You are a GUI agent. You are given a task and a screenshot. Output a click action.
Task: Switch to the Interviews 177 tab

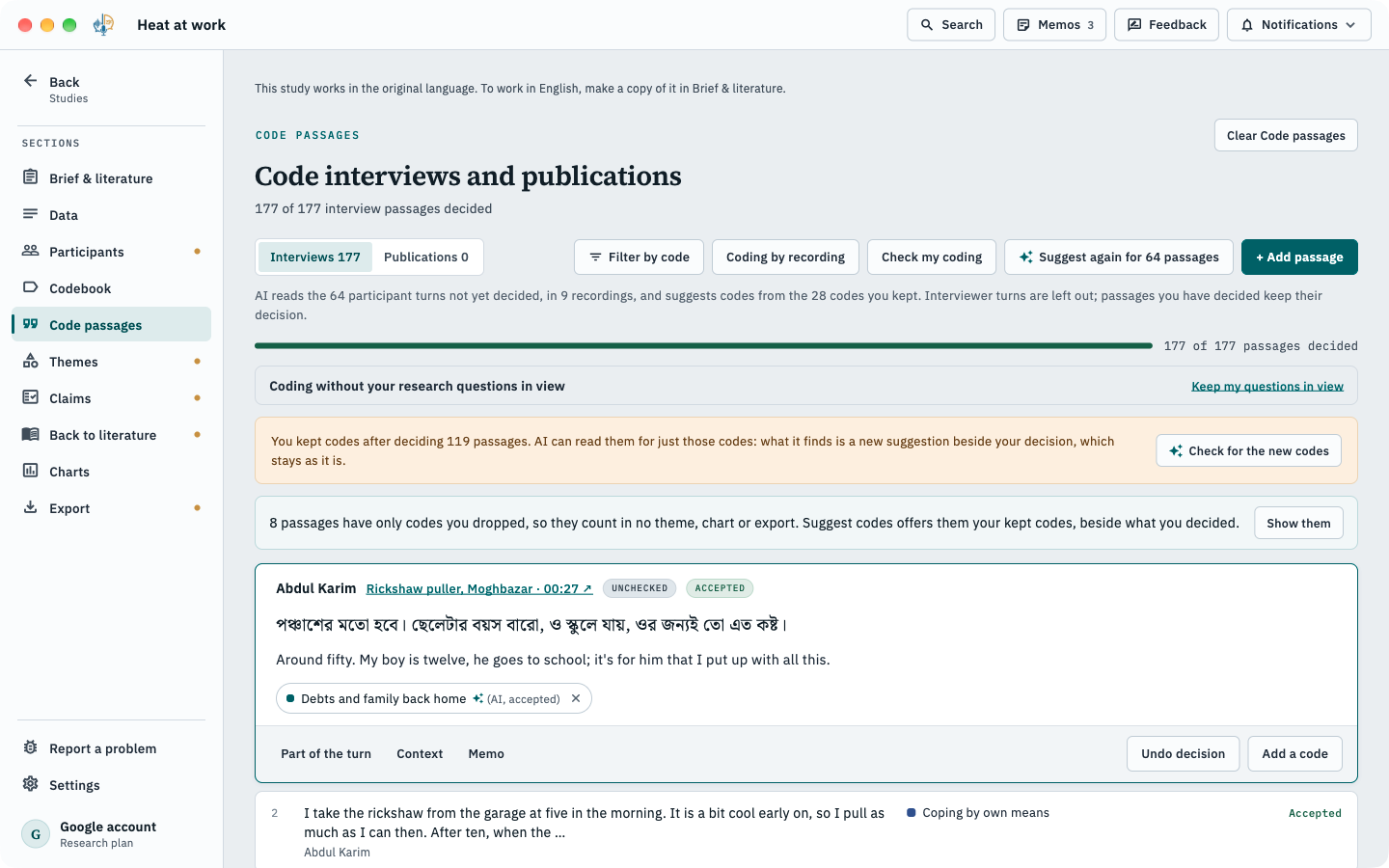tap(315, 257)
